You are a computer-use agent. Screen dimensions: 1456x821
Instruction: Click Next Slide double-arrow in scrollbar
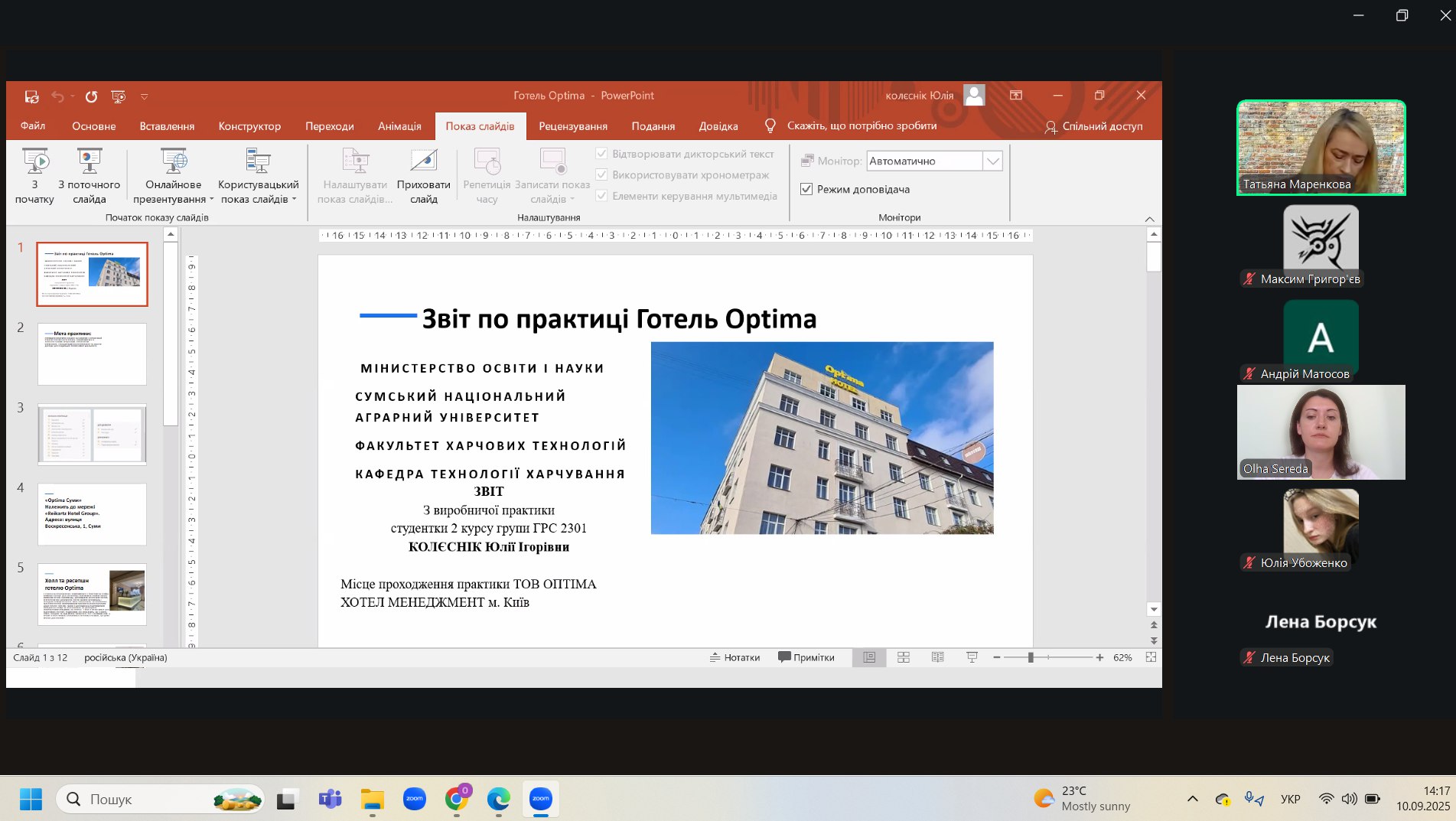pos(1154,640)
